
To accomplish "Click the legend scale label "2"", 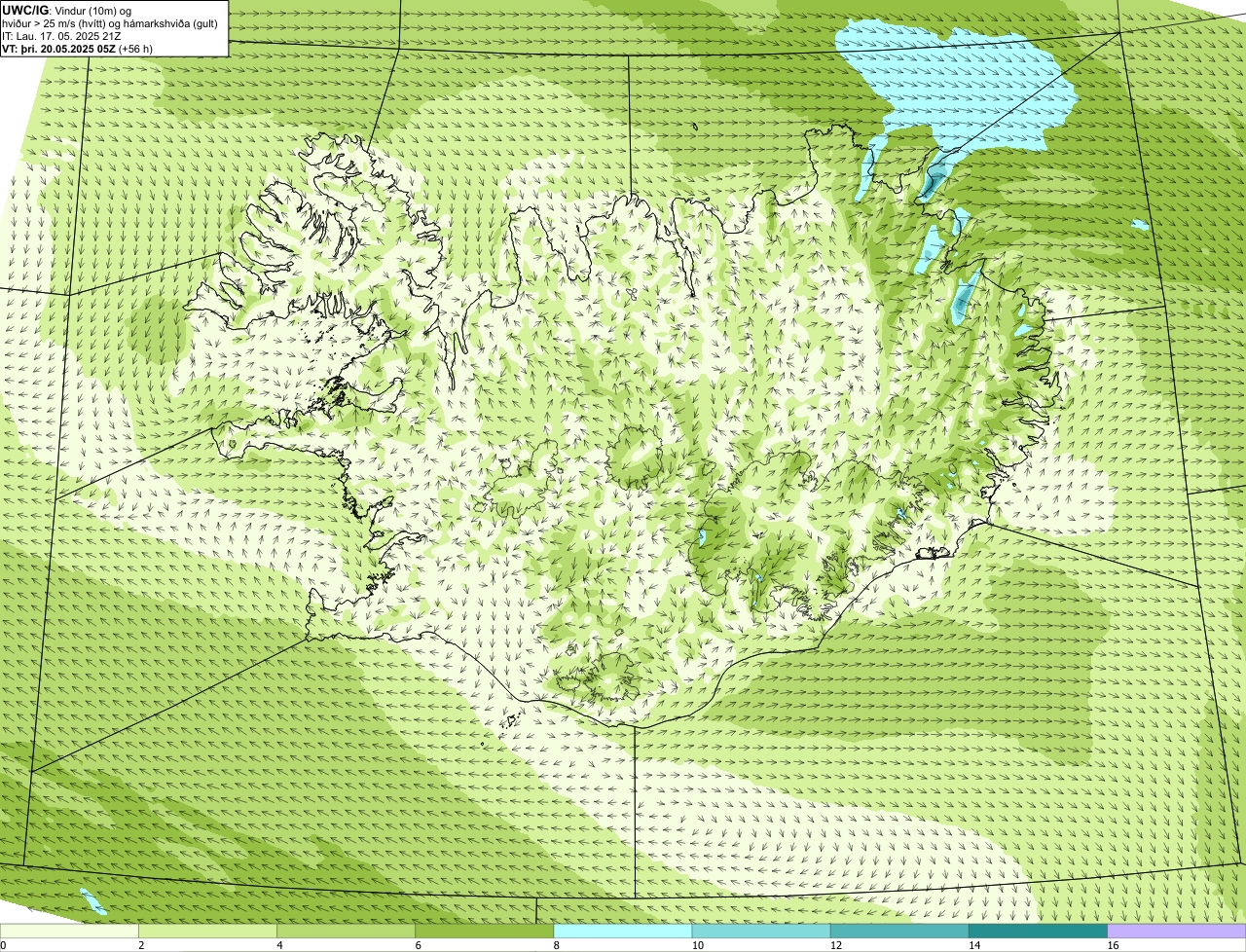I will 141,945.
